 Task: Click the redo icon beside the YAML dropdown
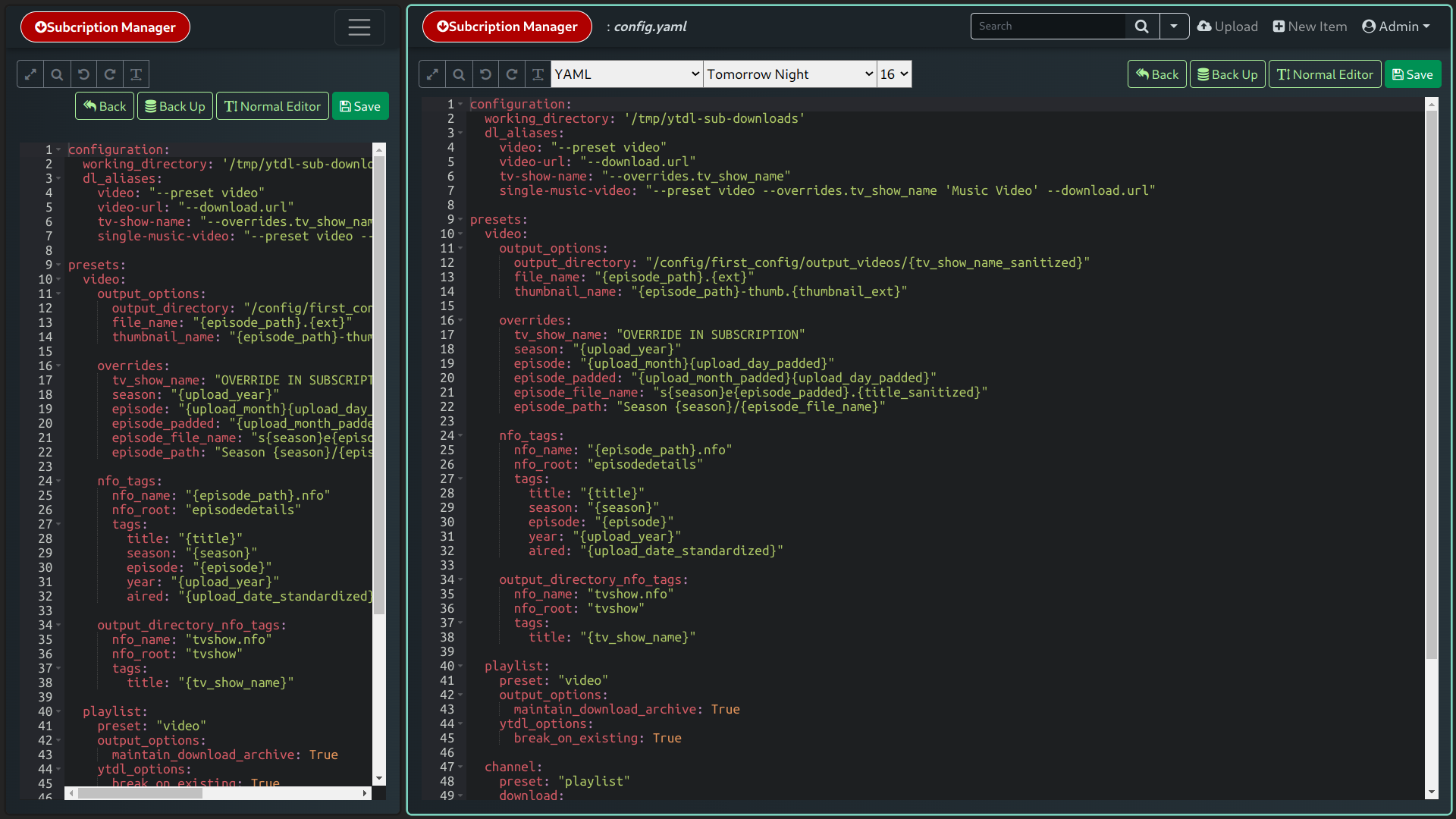(x=512, y=74)
